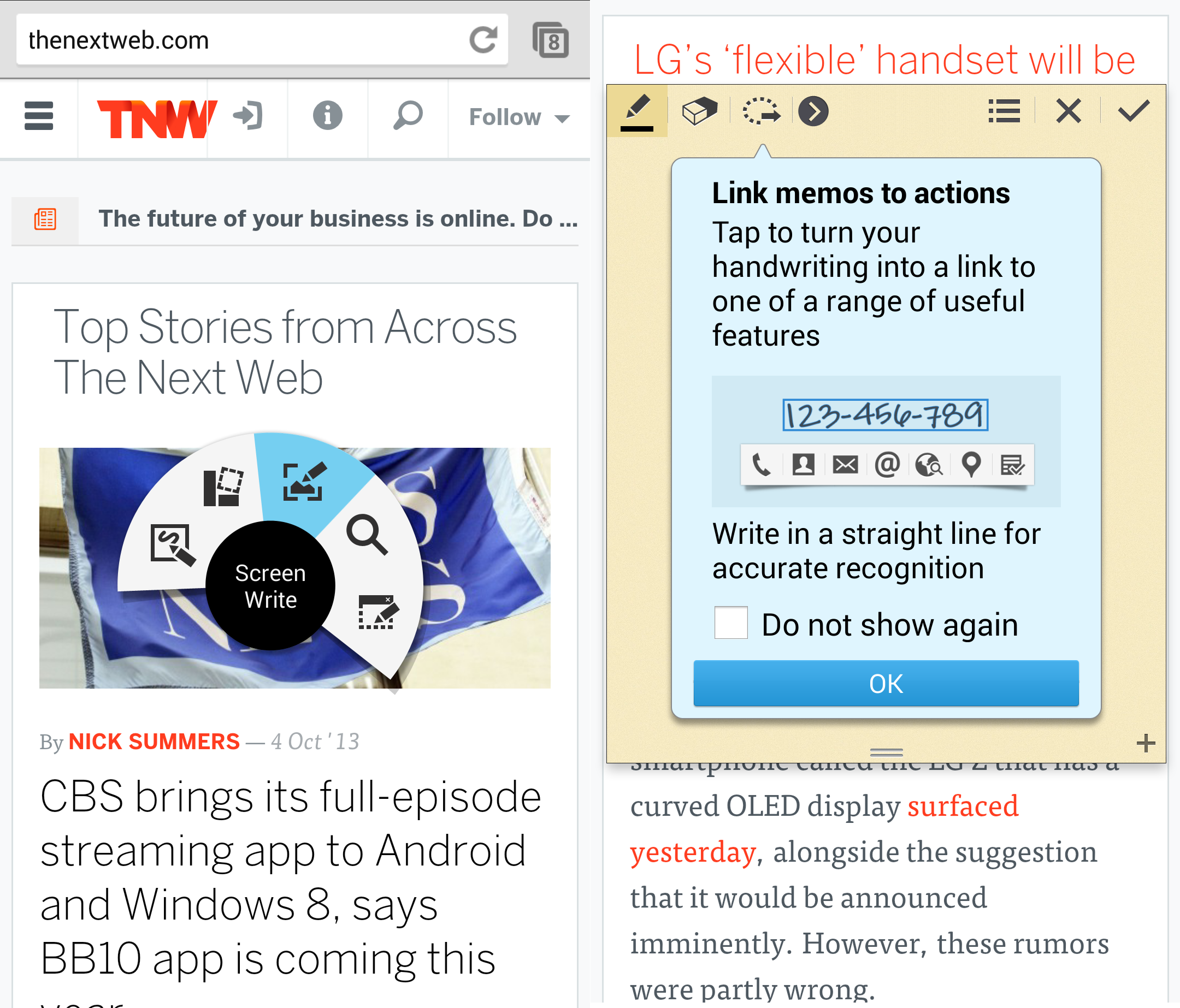Expand memo toolbar with the arrow button

point(813,110)
